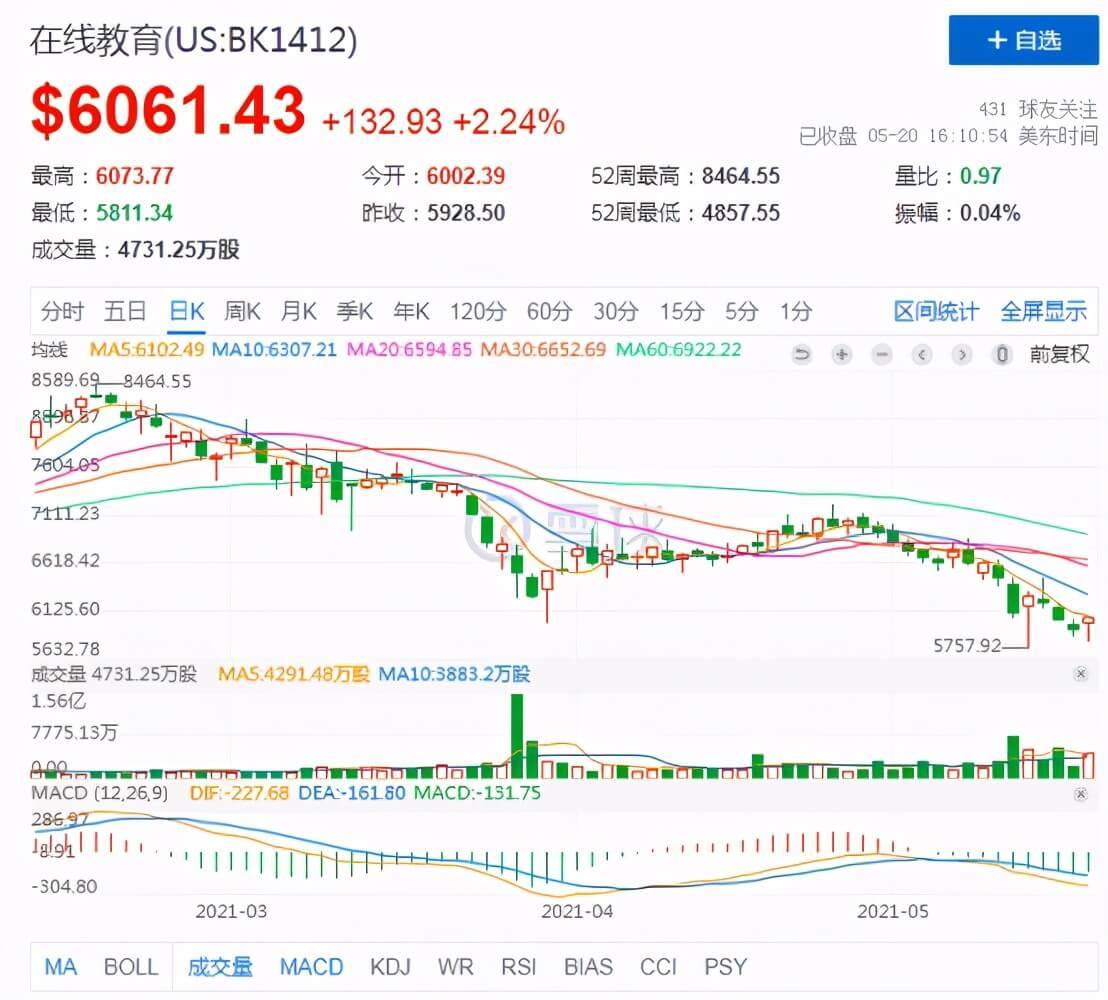Shift chart left with the back chevron
This screenshot has width=1108, height=1000.
(x=921, y=353)
